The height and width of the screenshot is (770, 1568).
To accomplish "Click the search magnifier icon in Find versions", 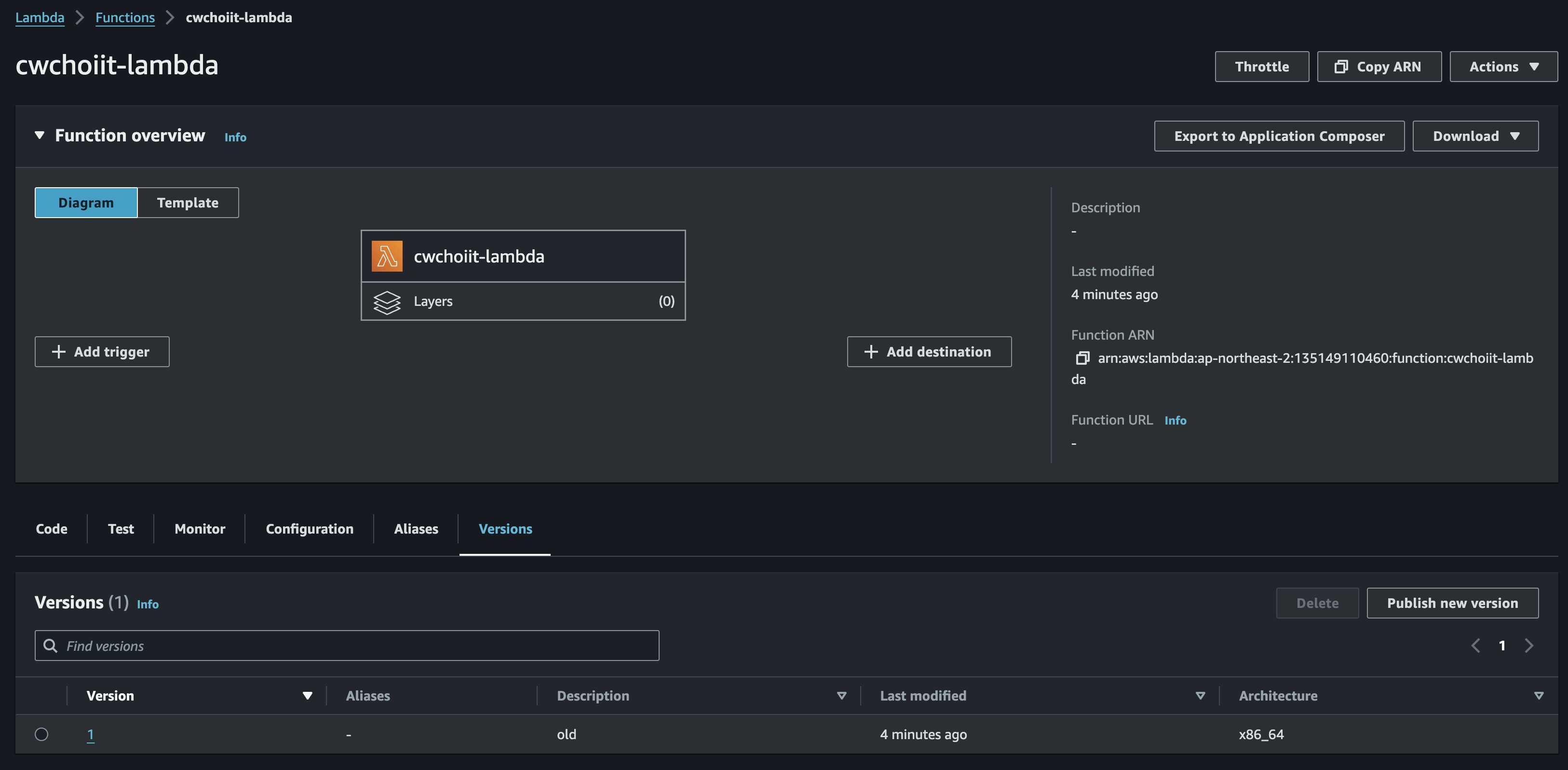I will pos(51,646).
